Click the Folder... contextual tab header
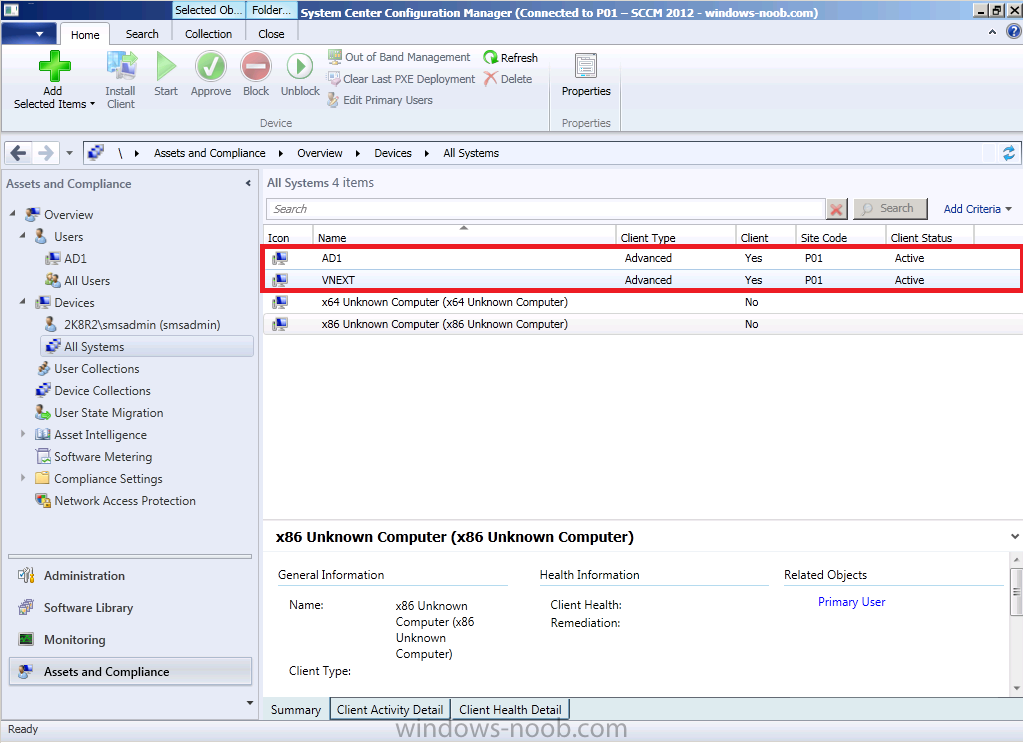Viewport: 1023px width, 743px height. tap(271, 10)
